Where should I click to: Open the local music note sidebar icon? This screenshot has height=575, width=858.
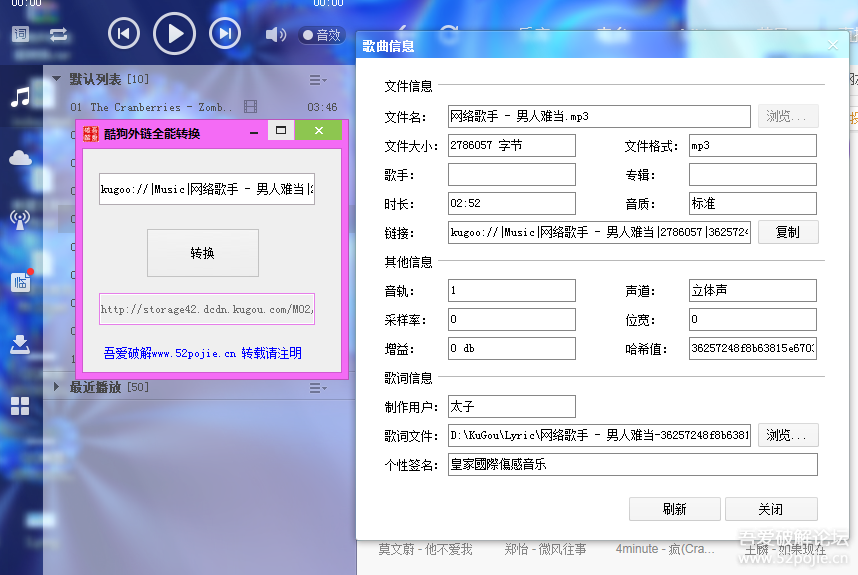(x=20, y=97)
